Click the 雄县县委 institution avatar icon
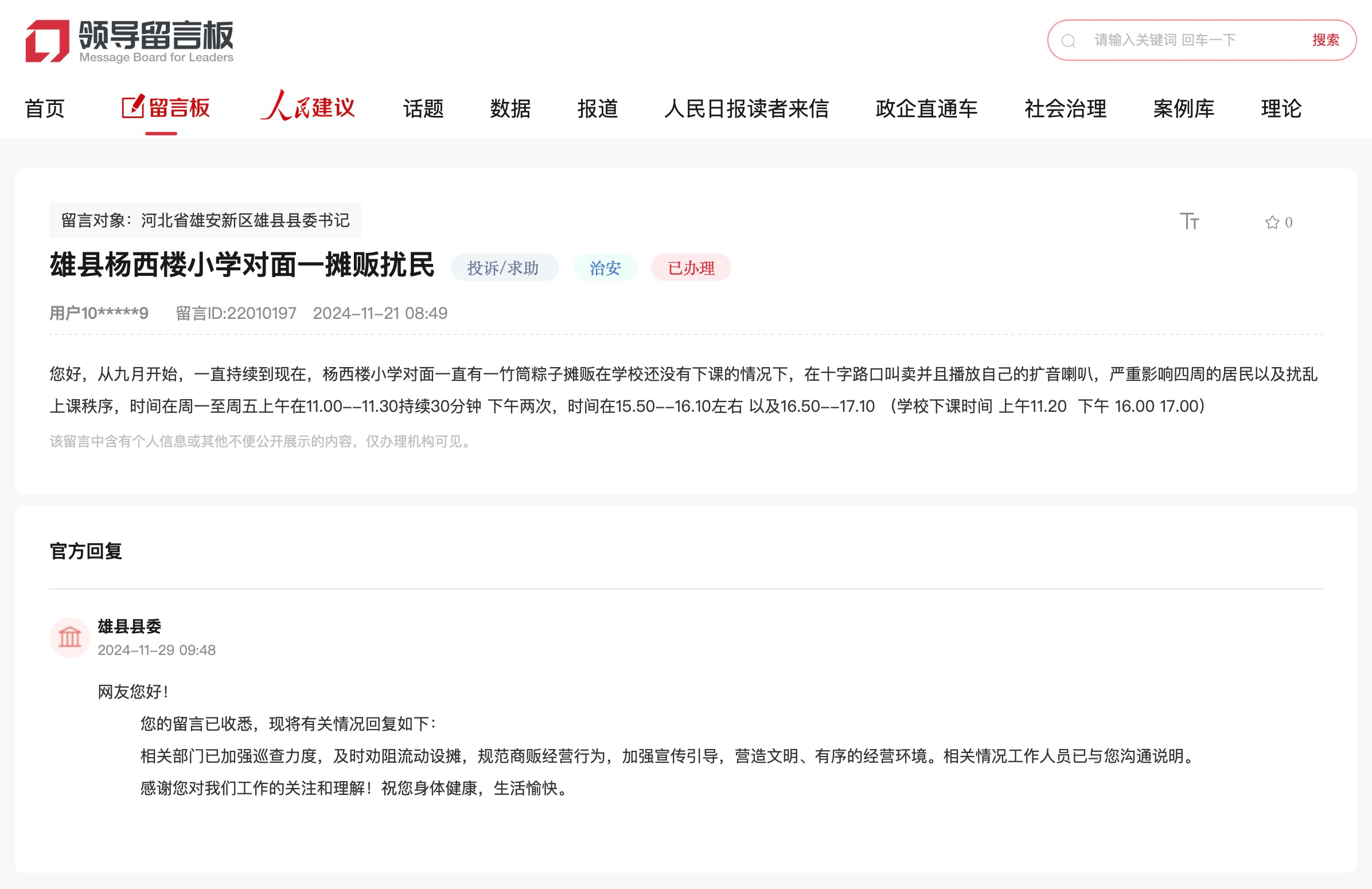Screen dimensions: 1372x889 (x=70, y=638)
